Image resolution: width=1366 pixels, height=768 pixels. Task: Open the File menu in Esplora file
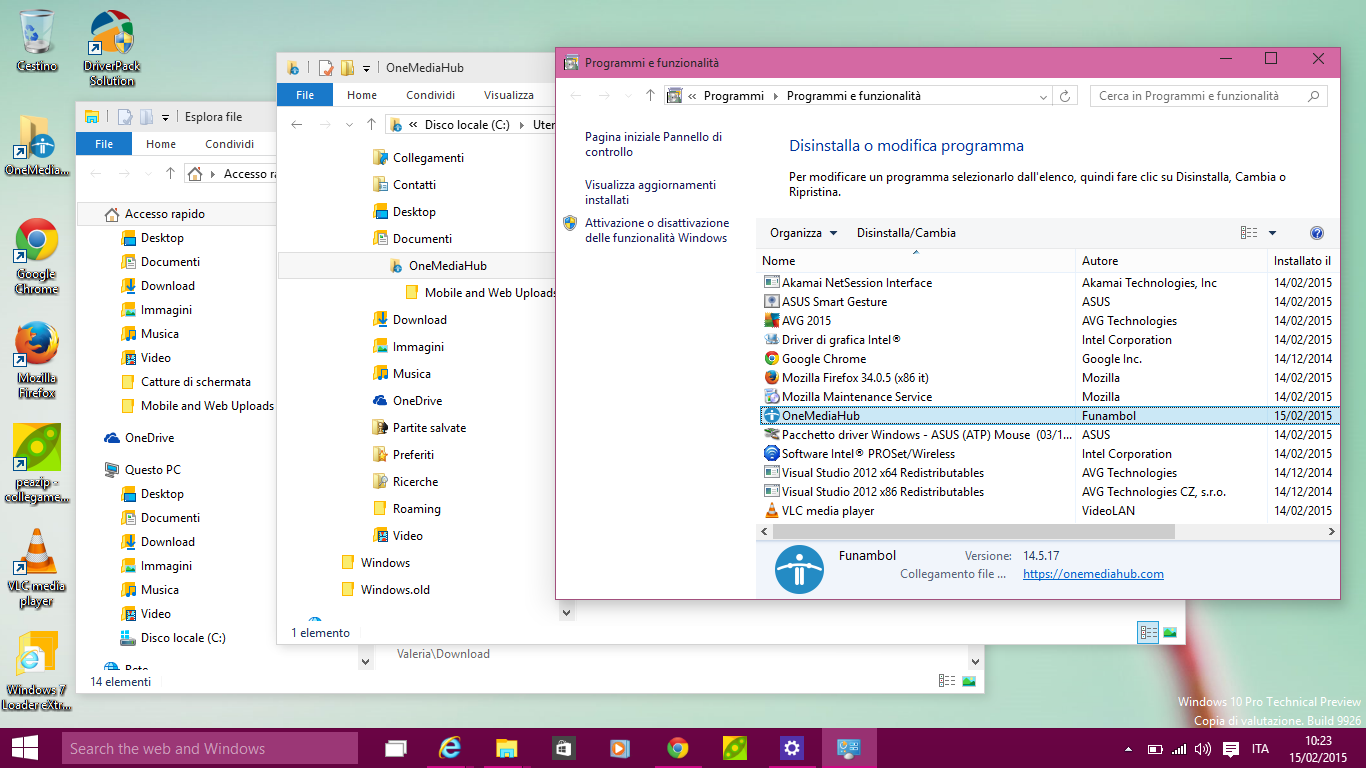[x=104, y=144]
